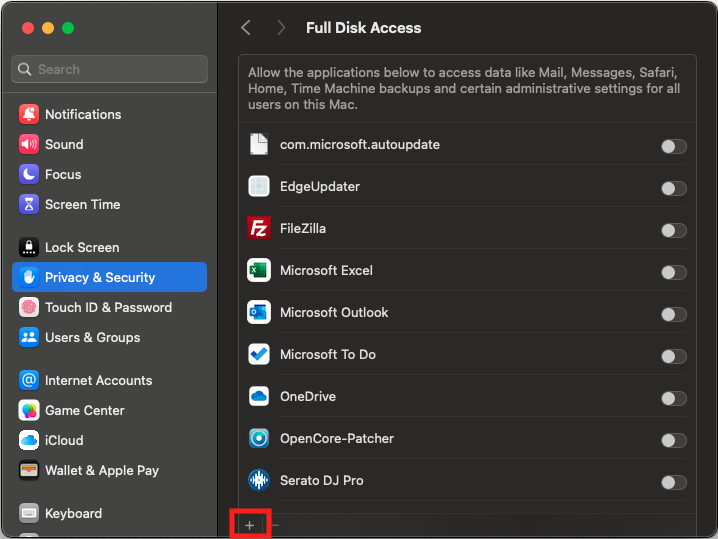Select the Microsoft Outlook row label
718x539 pixels.
334,312
